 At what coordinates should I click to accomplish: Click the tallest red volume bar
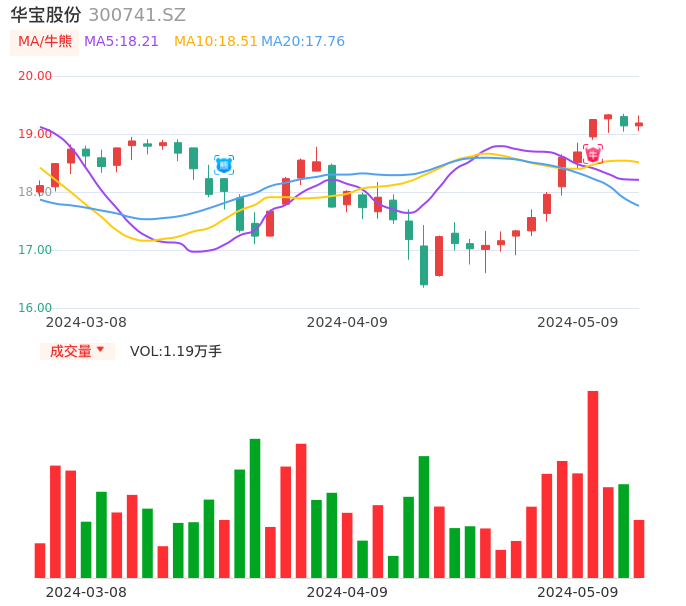coord(593,484)
